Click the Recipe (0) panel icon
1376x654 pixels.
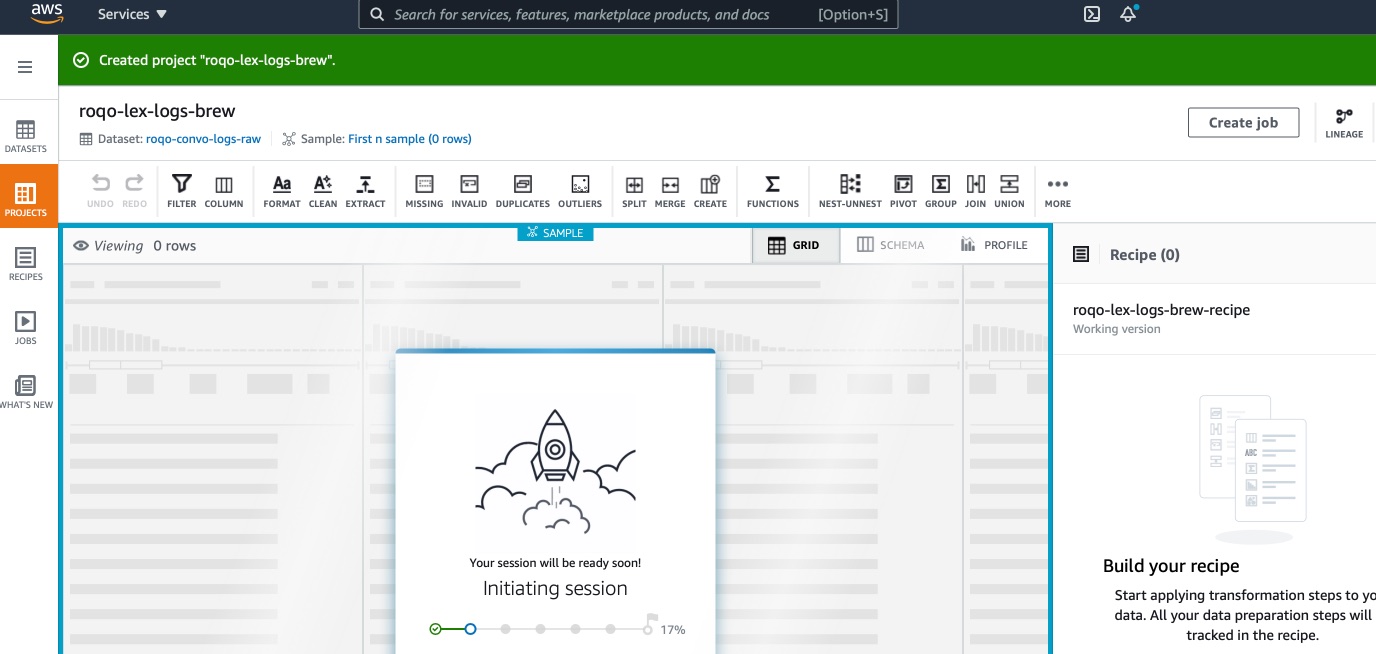1081,255
